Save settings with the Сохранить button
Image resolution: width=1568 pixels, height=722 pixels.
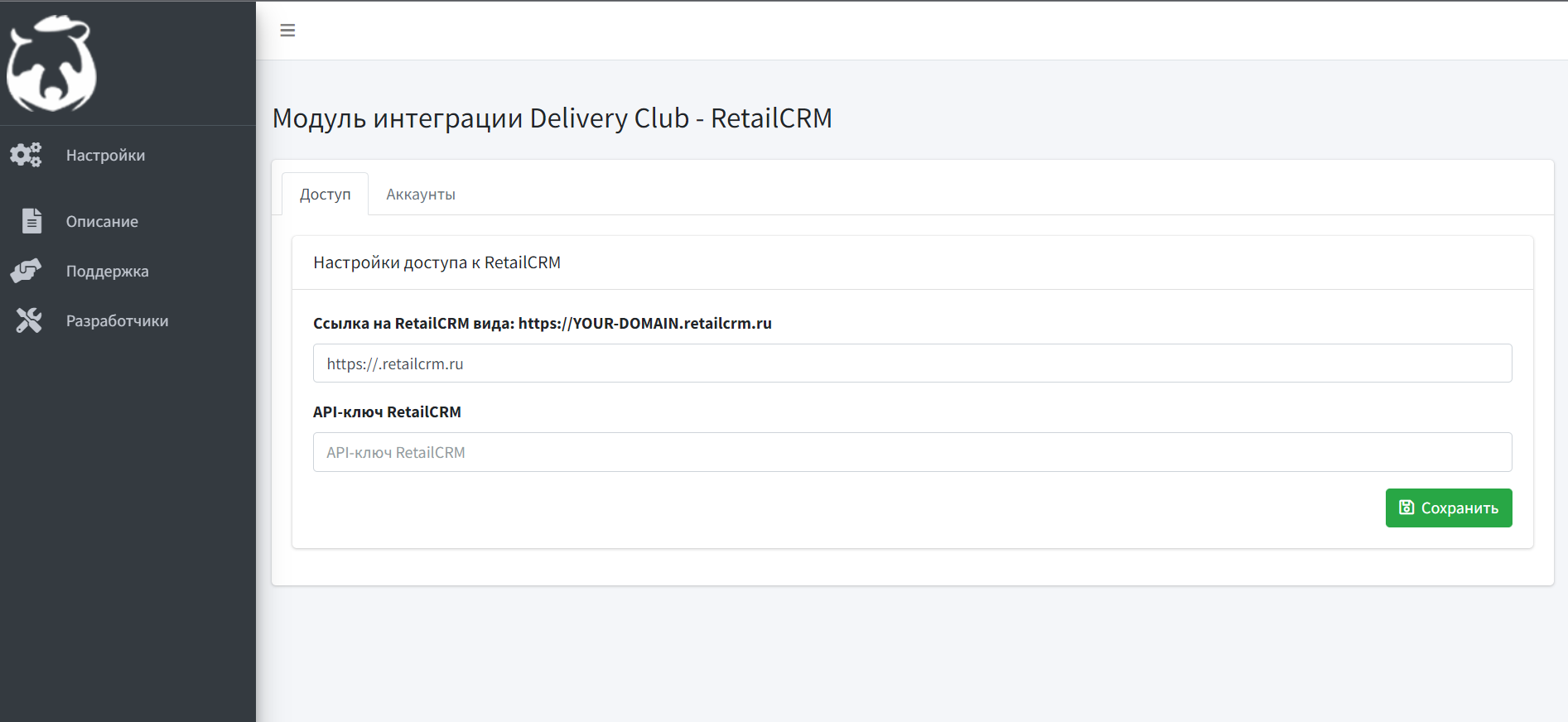pyautogui.click(x=1449, y=508)
